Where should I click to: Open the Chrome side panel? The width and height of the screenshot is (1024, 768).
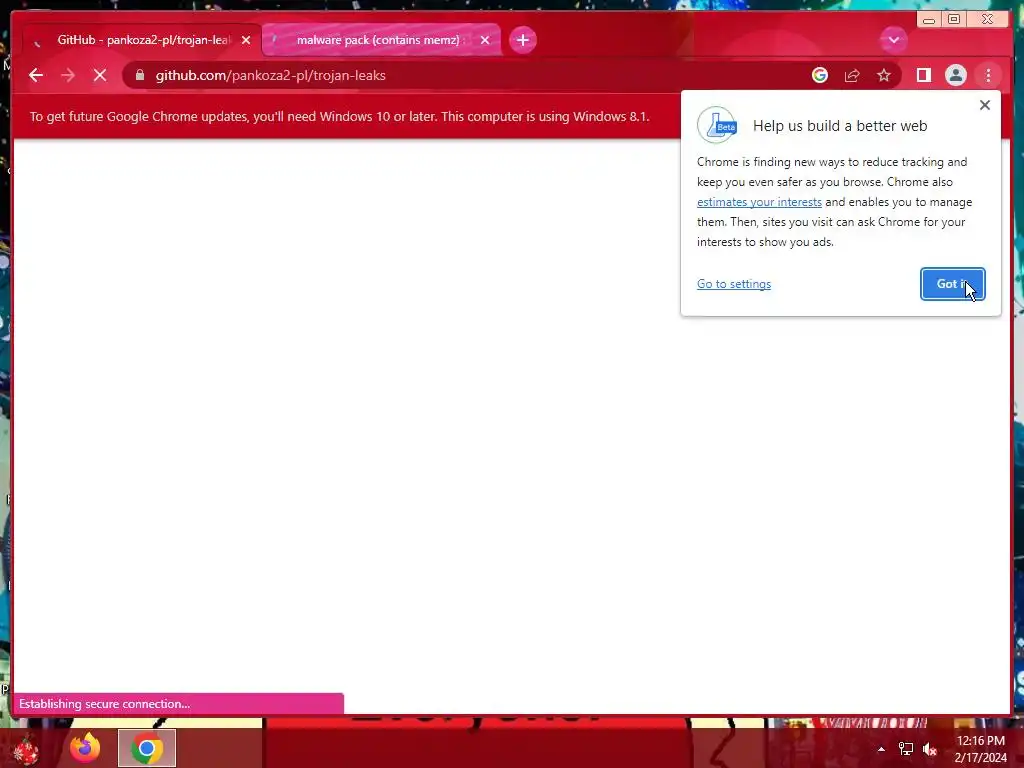tap(923, 75)
